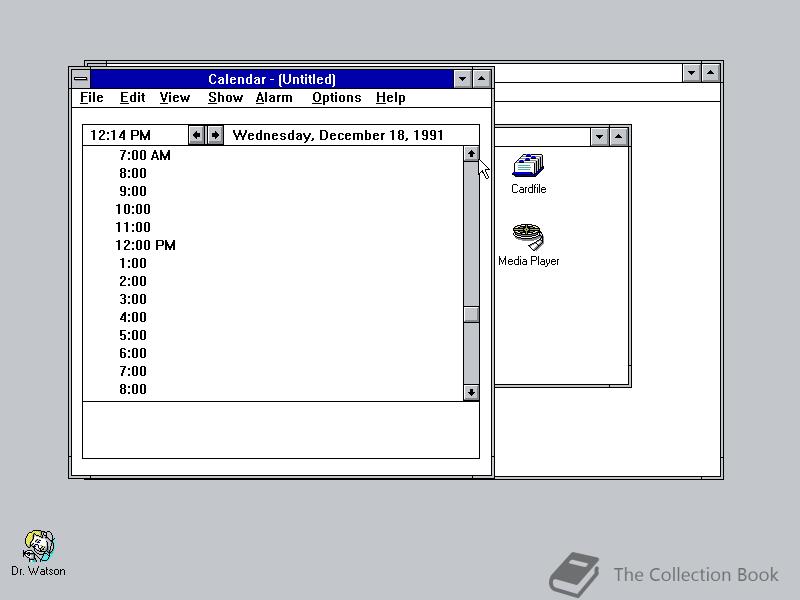Open Calendar control menu box
The height and width of the screenshot is (600, 800).
tap(81, 79)
